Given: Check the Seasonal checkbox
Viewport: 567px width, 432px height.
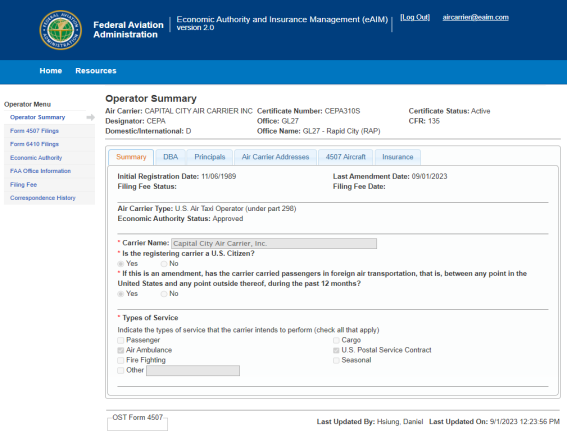Looking at the screenshot, I should pos(336,360).
